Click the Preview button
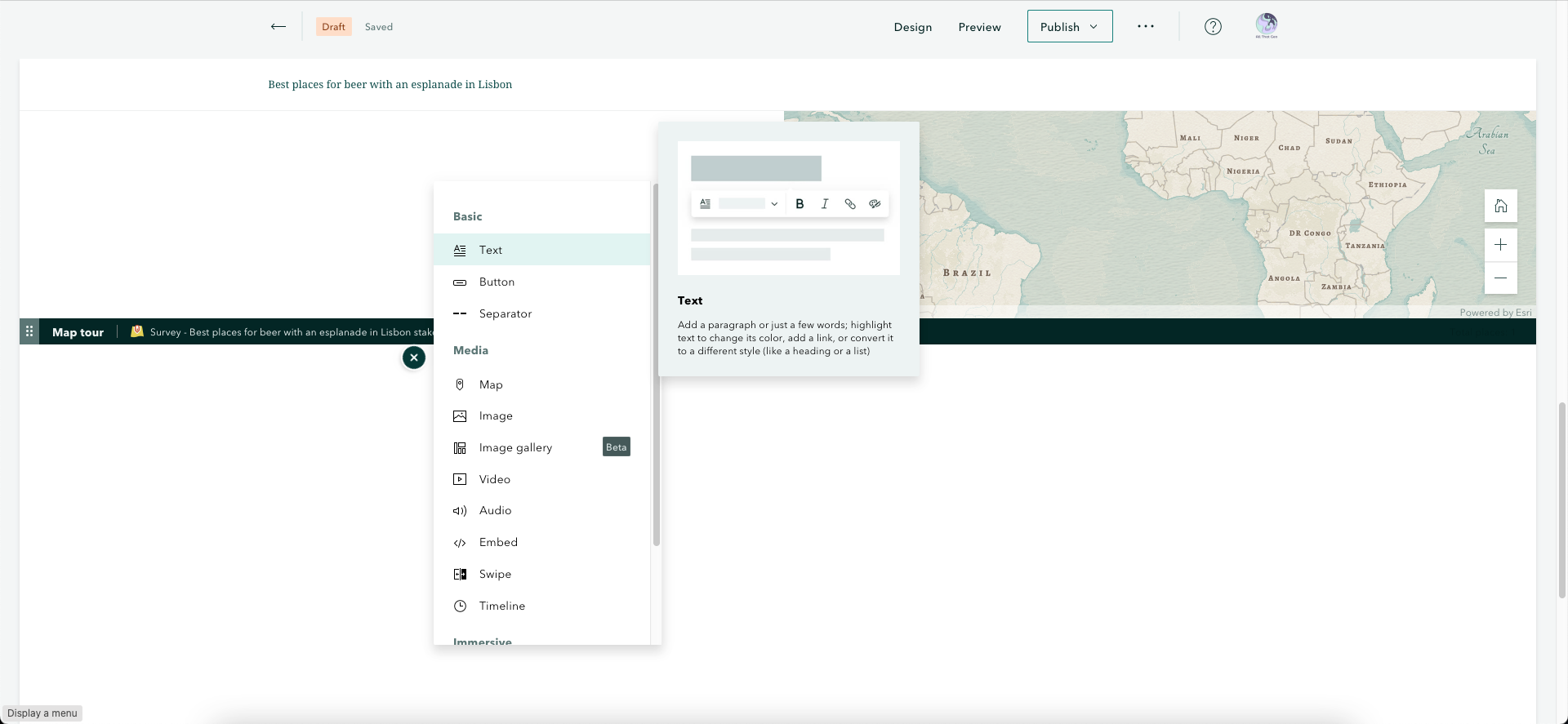Viewport: 1568px width, 724px height. pos(979,27)
